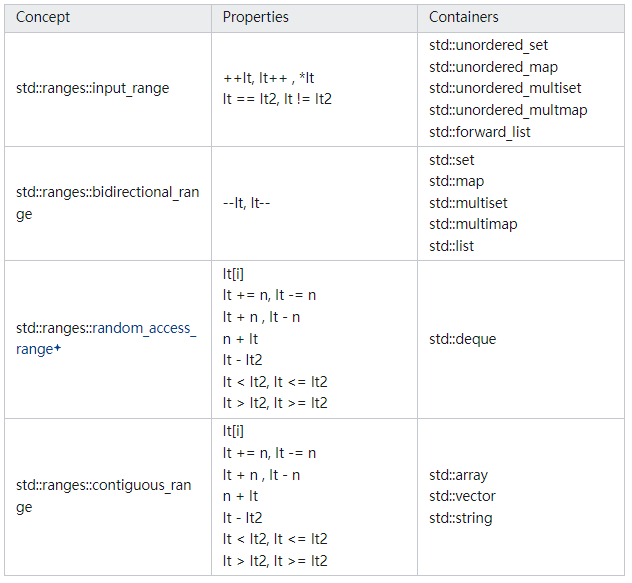Click the std::unordered_map container entry

(x=491, y=67)
